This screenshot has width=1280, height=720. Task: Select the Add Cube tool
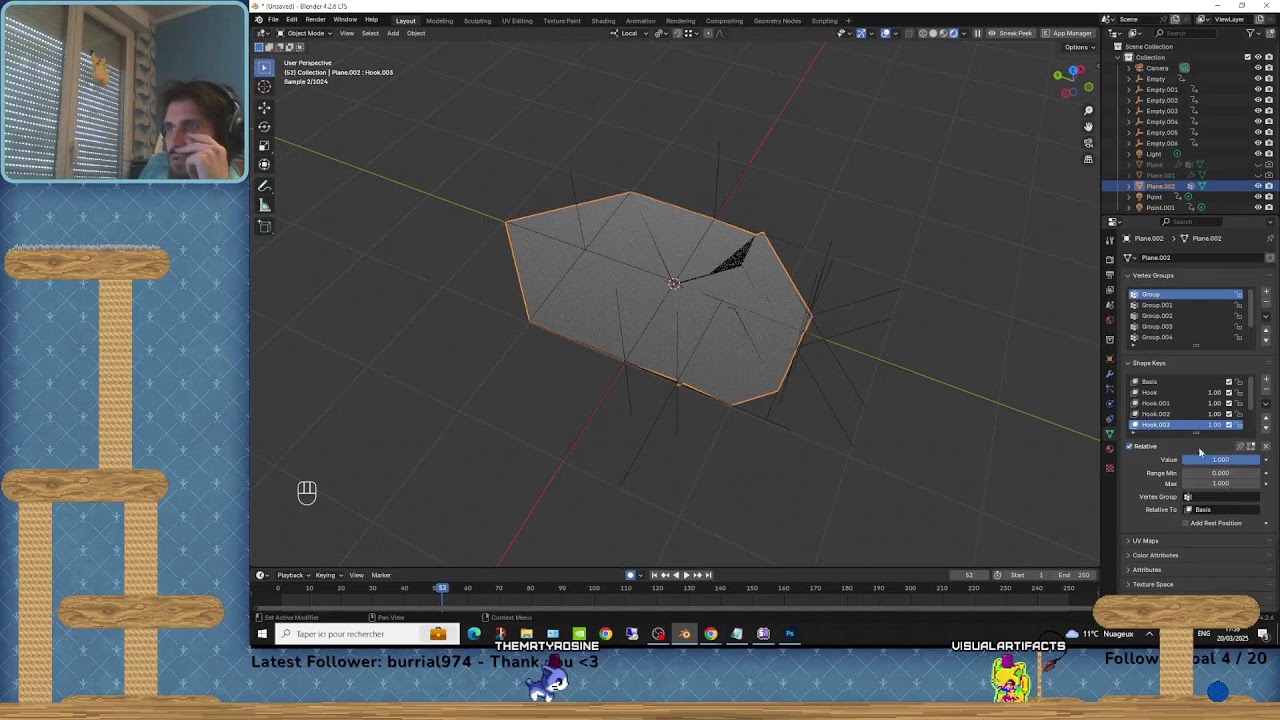264,227
